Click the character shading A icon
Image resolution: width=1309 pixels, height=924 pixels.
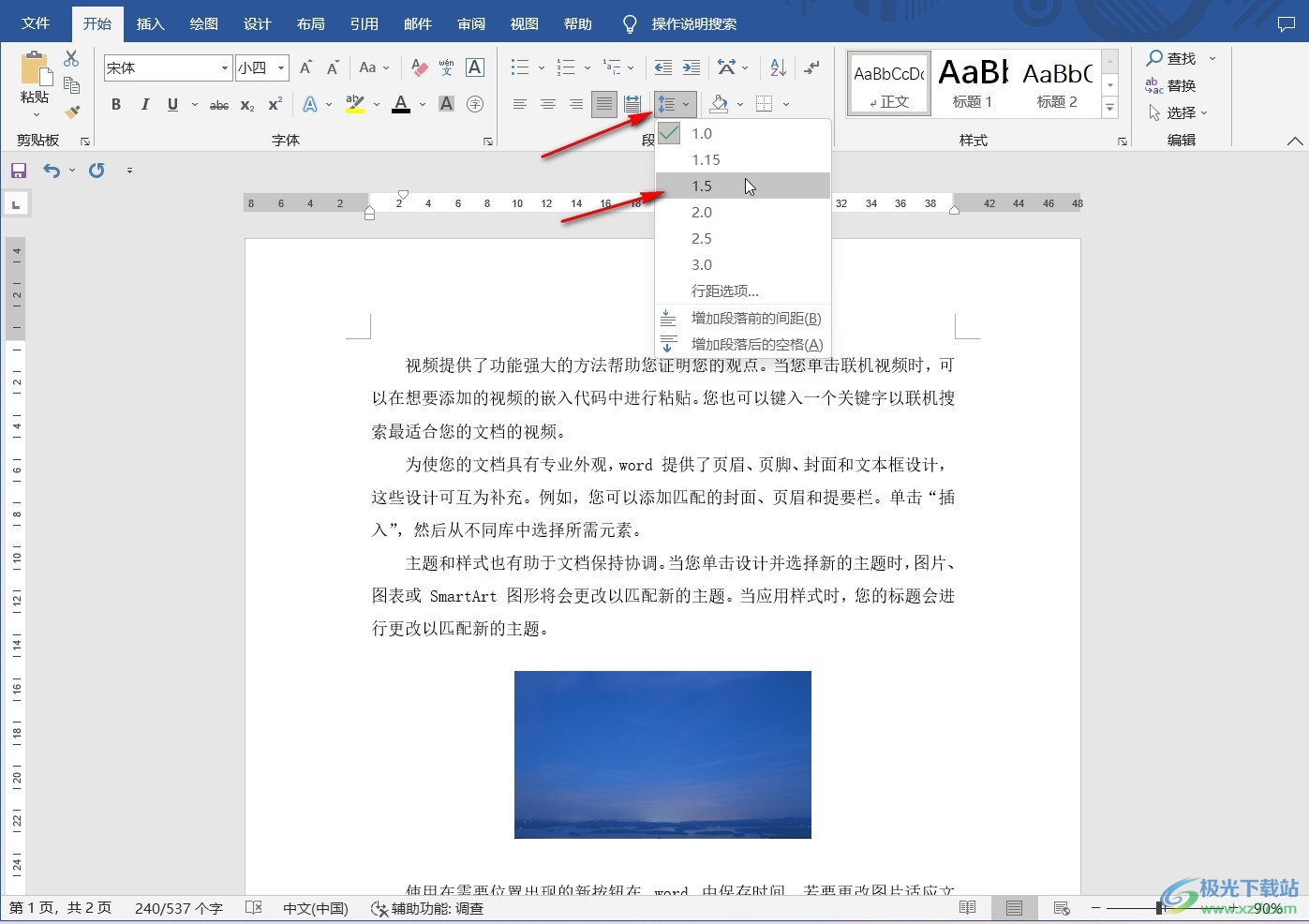click(447, 104)
